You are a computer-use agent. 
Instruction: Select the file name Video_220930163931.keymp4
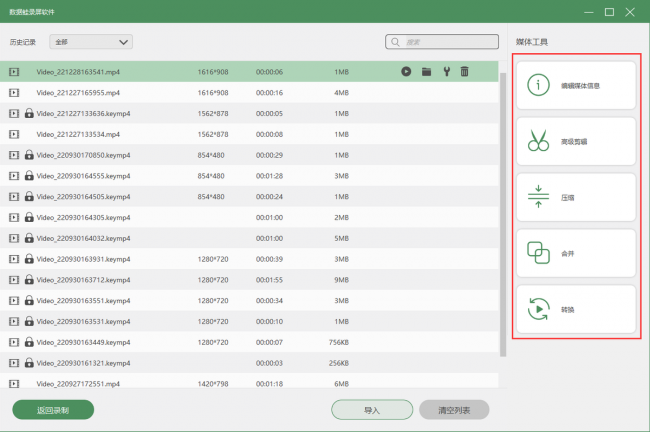pos(83,259)
